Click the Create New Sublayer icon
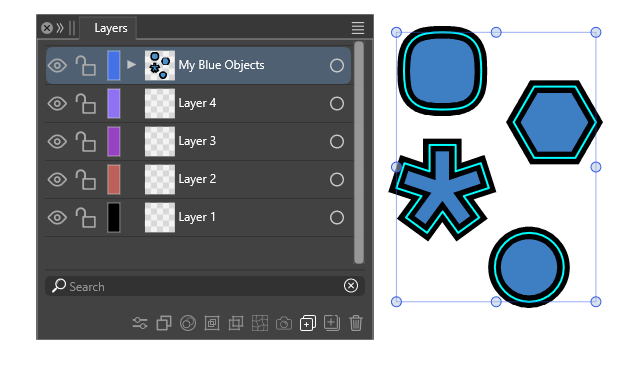Screen dimensions: 630x365 click(308, 323)
